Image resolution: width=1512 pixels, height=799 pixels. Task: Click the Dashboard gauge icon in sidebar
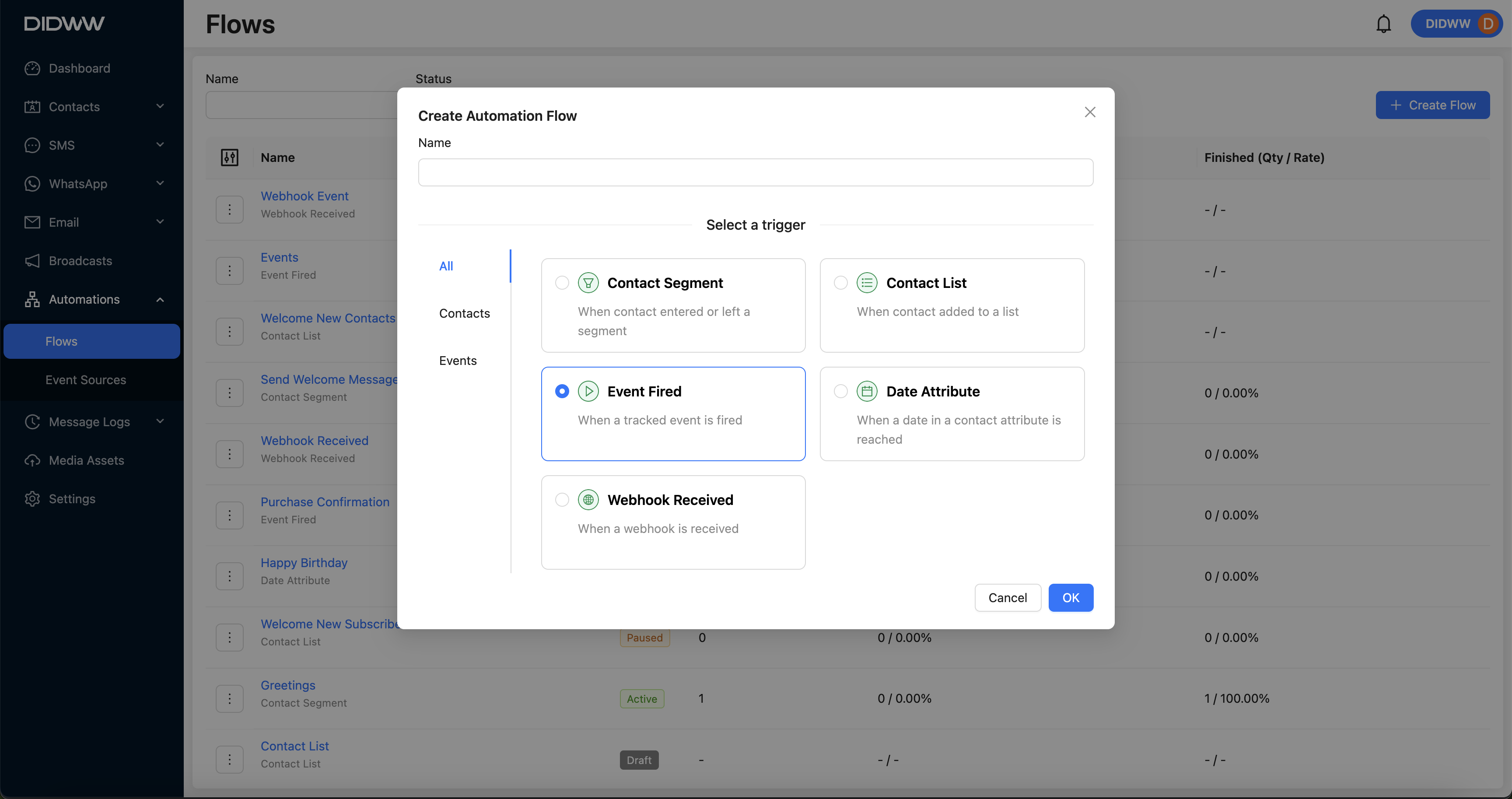[32, 68]
